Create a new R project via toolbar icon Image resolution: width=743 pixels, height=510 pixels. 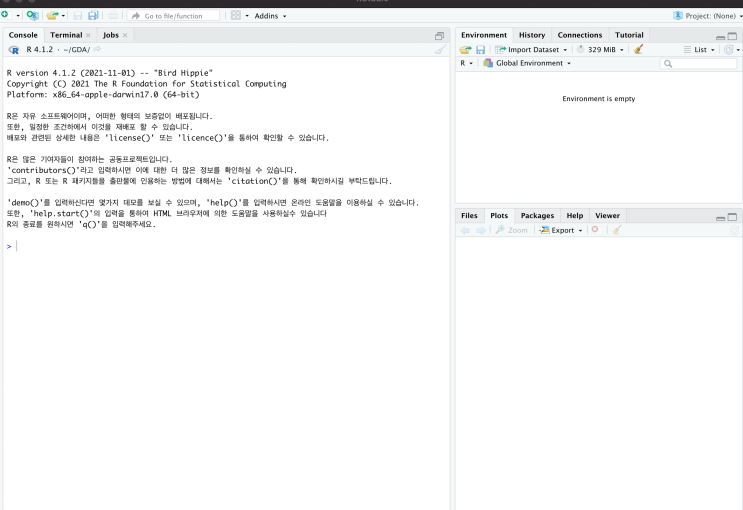pos(32,16)
